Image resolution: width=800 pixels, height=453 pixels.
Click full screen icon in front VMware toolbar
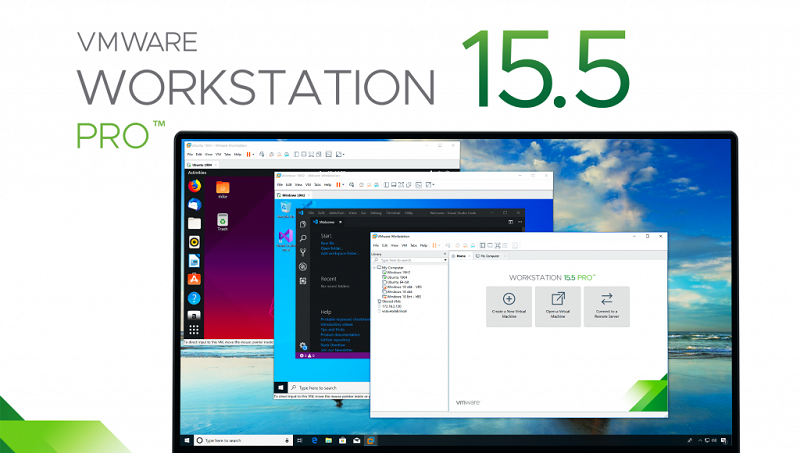[497, 245]
